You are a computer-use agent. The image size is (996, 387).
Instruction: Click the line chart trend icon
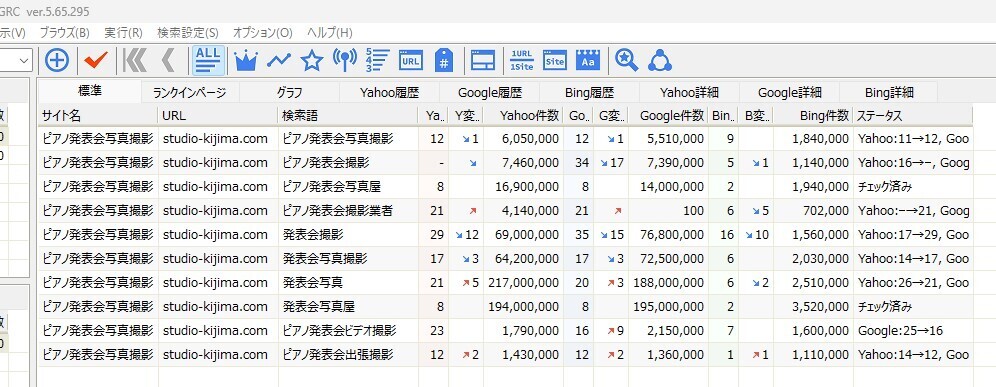click(x=279, y=61)
